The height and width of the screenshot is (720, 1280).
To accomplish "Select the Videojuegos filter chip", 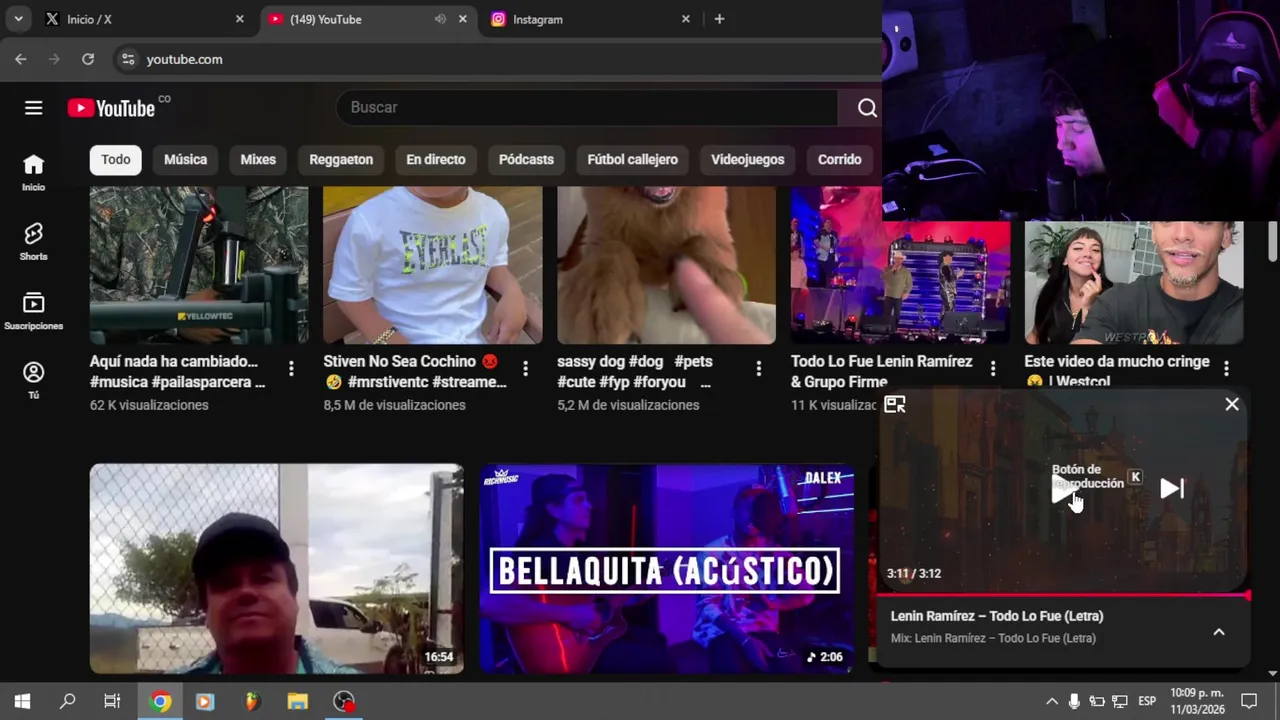I will [x=748, y=159].
